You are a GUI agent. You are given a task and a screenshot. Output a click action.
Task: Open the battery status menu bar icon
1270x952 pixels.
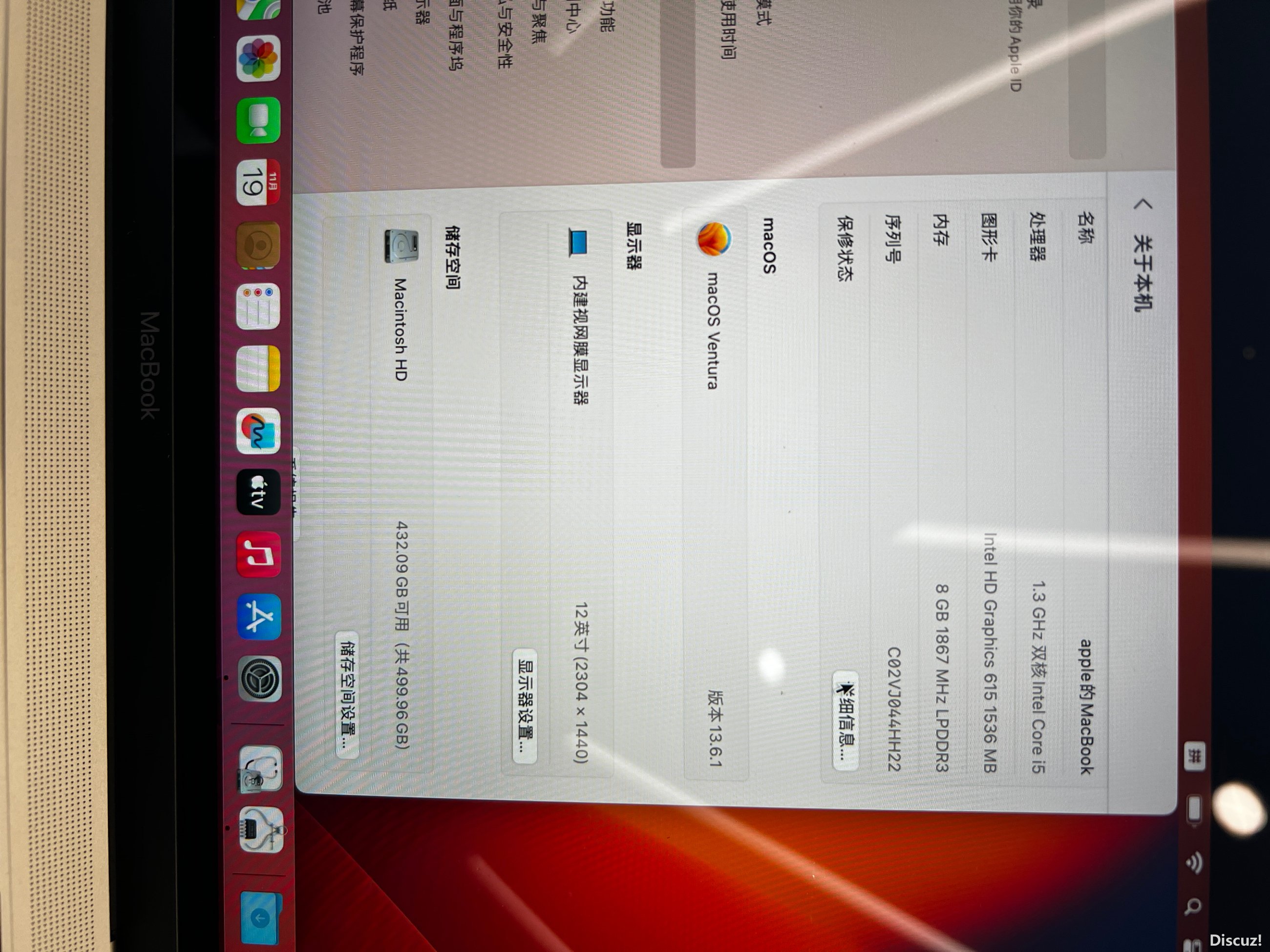coord(1194,809)
